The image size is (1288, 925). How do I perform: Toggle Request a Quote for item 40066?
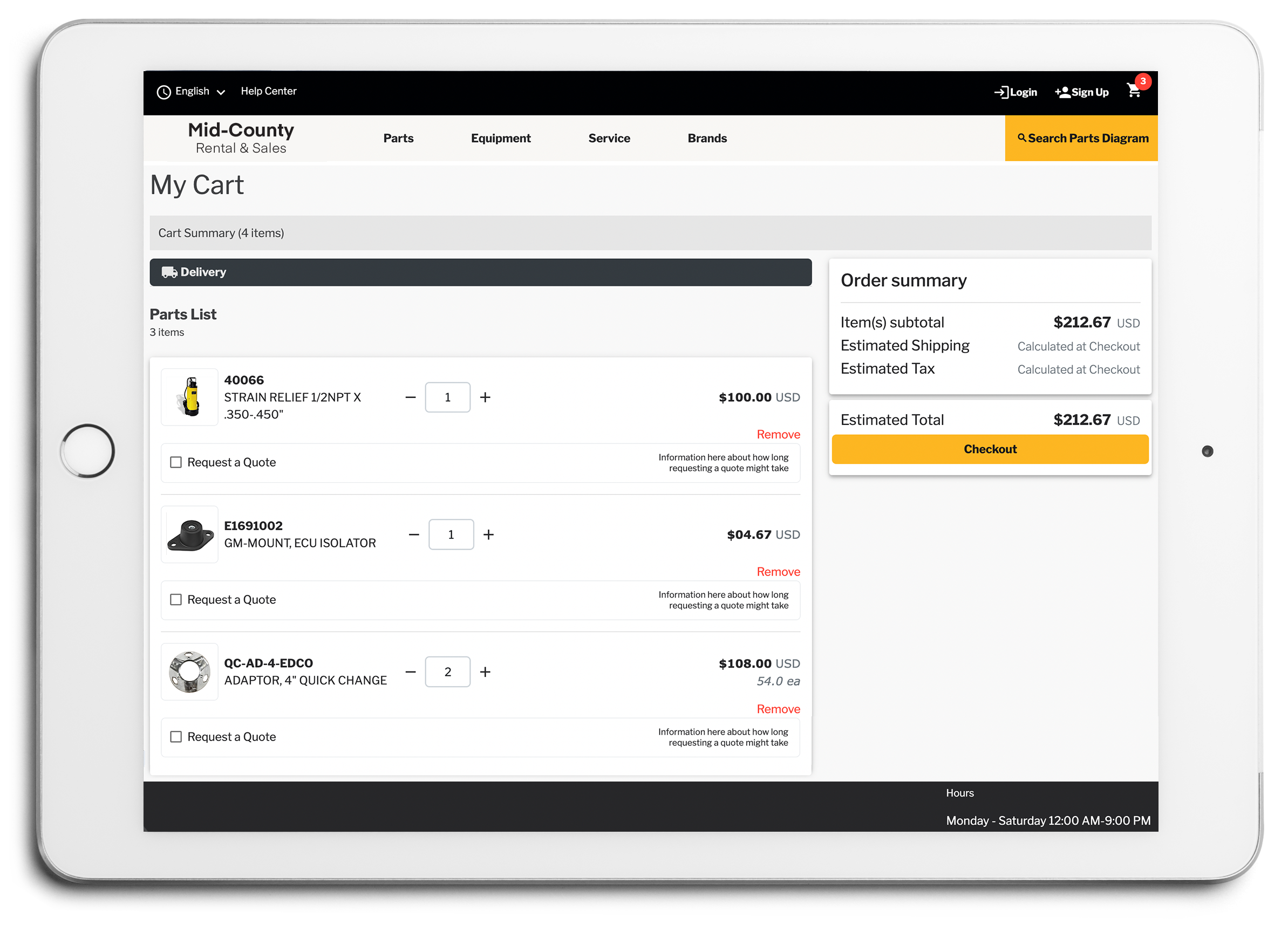point(177,462)
